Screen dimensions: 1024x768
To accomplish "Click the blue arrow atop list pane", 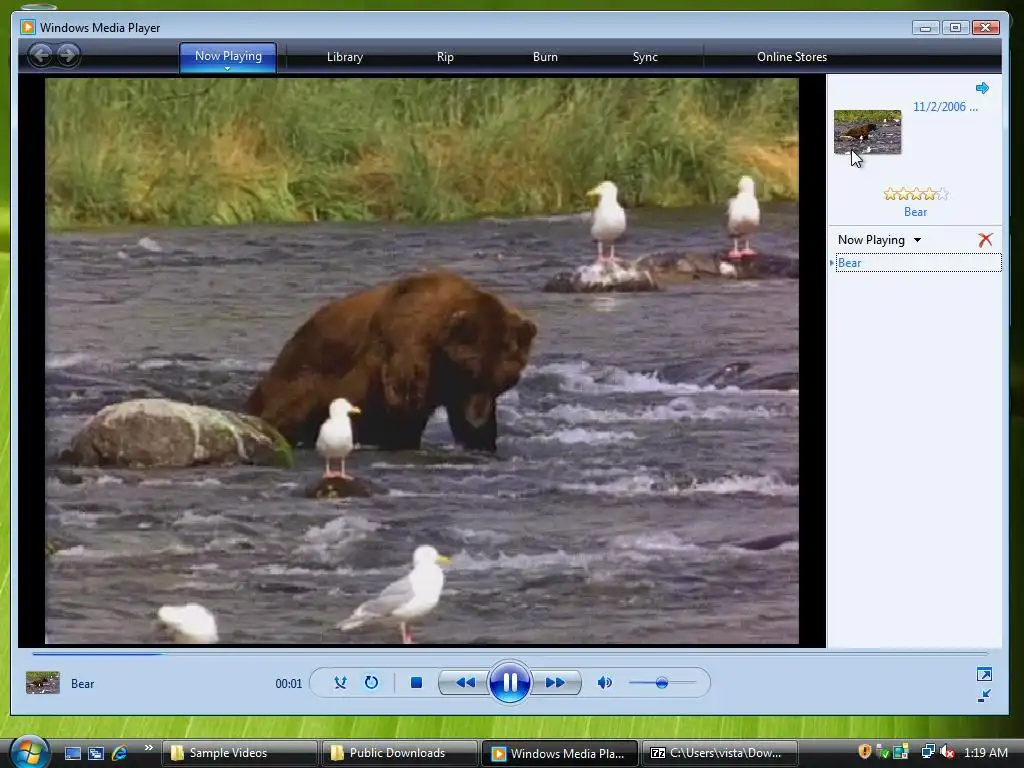I will tap(982, 88).
